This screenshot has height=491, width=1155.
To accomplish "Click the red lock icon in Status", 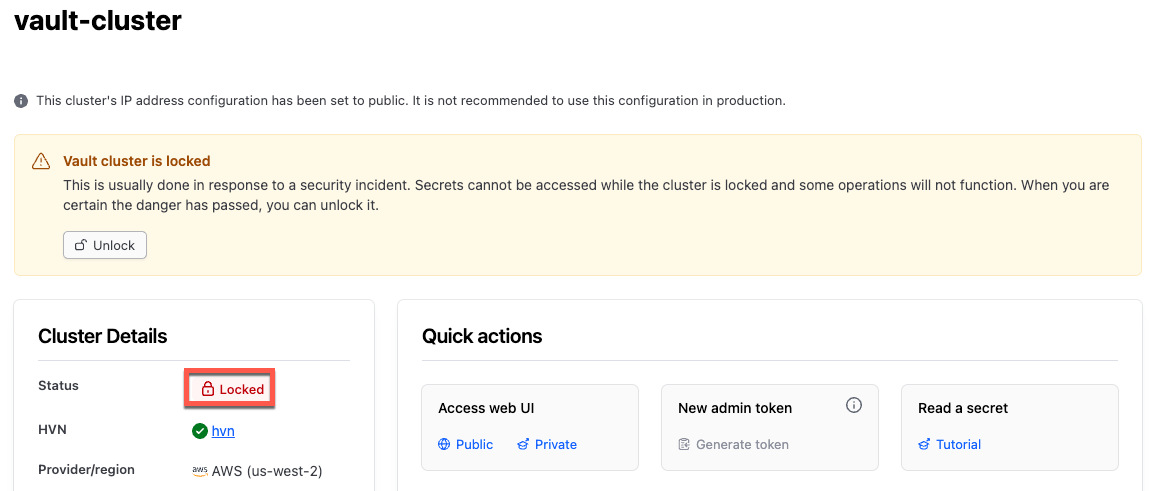I will tap(208, 389).
